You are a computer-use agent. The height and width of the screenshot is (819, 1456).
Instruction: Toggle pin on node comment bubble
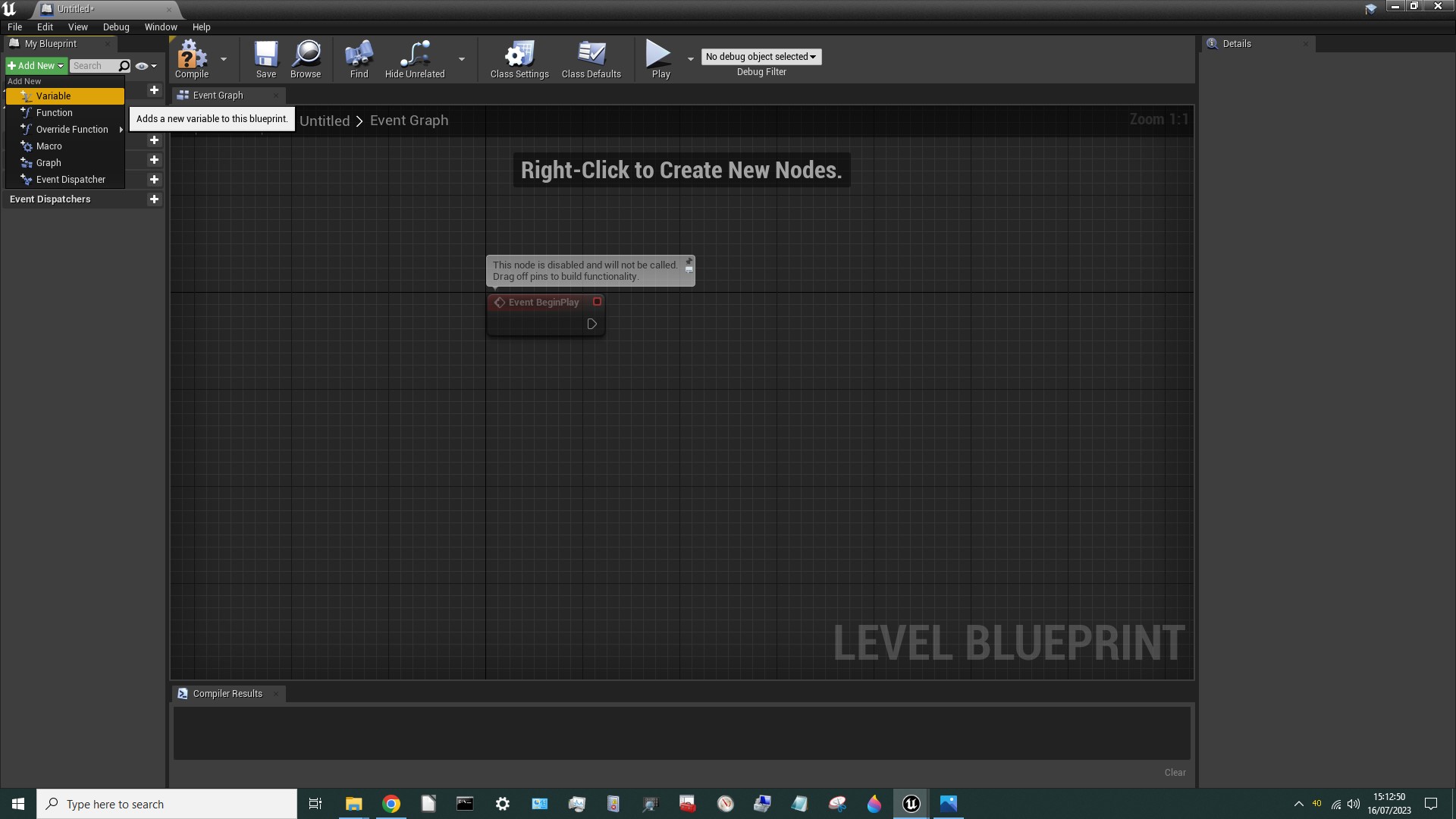coord(689,262)
